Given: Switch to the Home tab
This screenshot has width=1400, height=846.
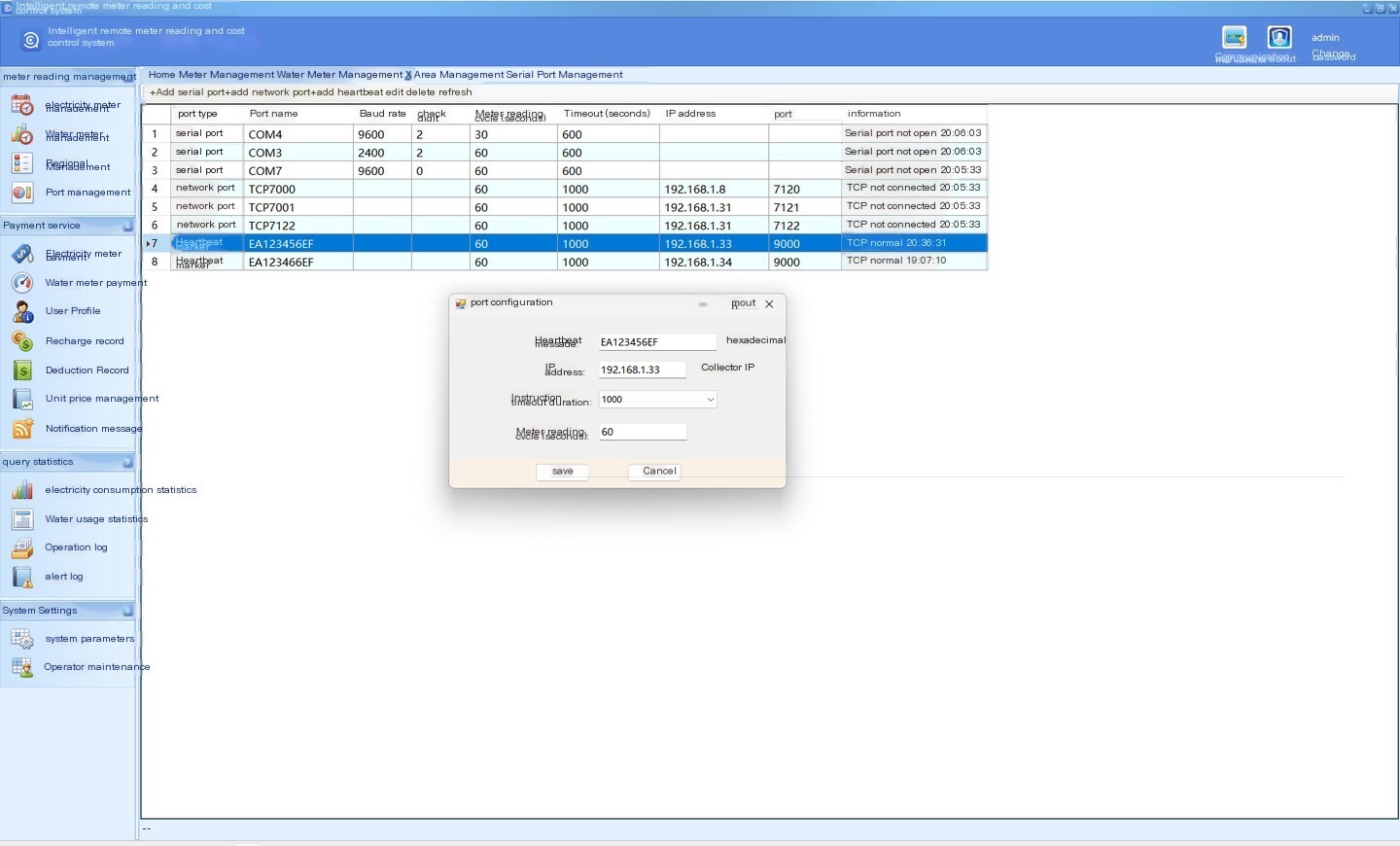Looking at the screenshot, I should [161, 75].
